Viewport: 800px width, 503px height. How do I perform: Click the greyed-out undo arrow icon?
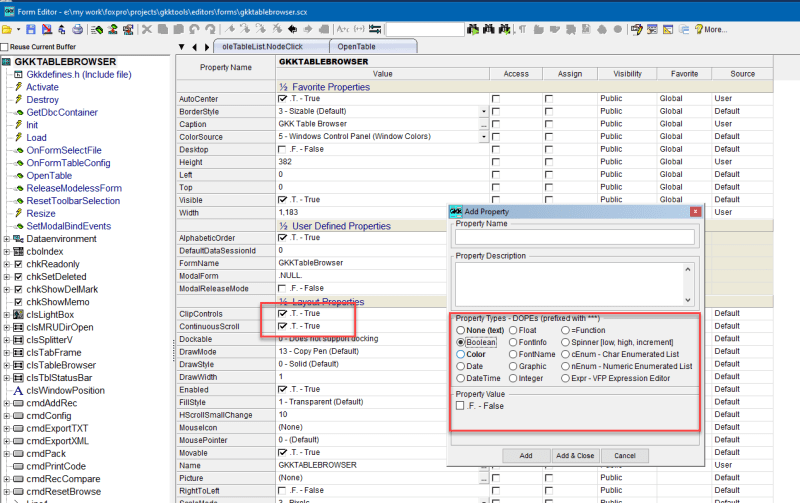pyautogui.click(x=194, y=30)
